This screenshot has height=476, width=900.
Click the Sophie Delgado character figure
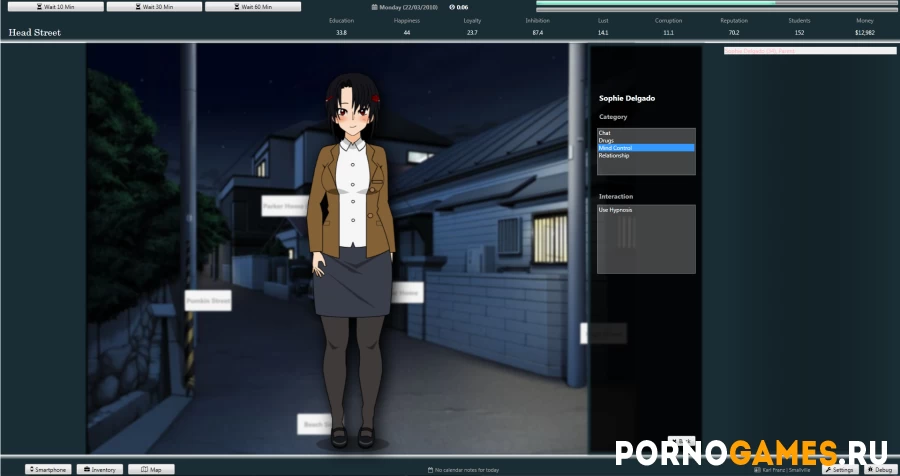pyautogui.click(x=351, y=261)
